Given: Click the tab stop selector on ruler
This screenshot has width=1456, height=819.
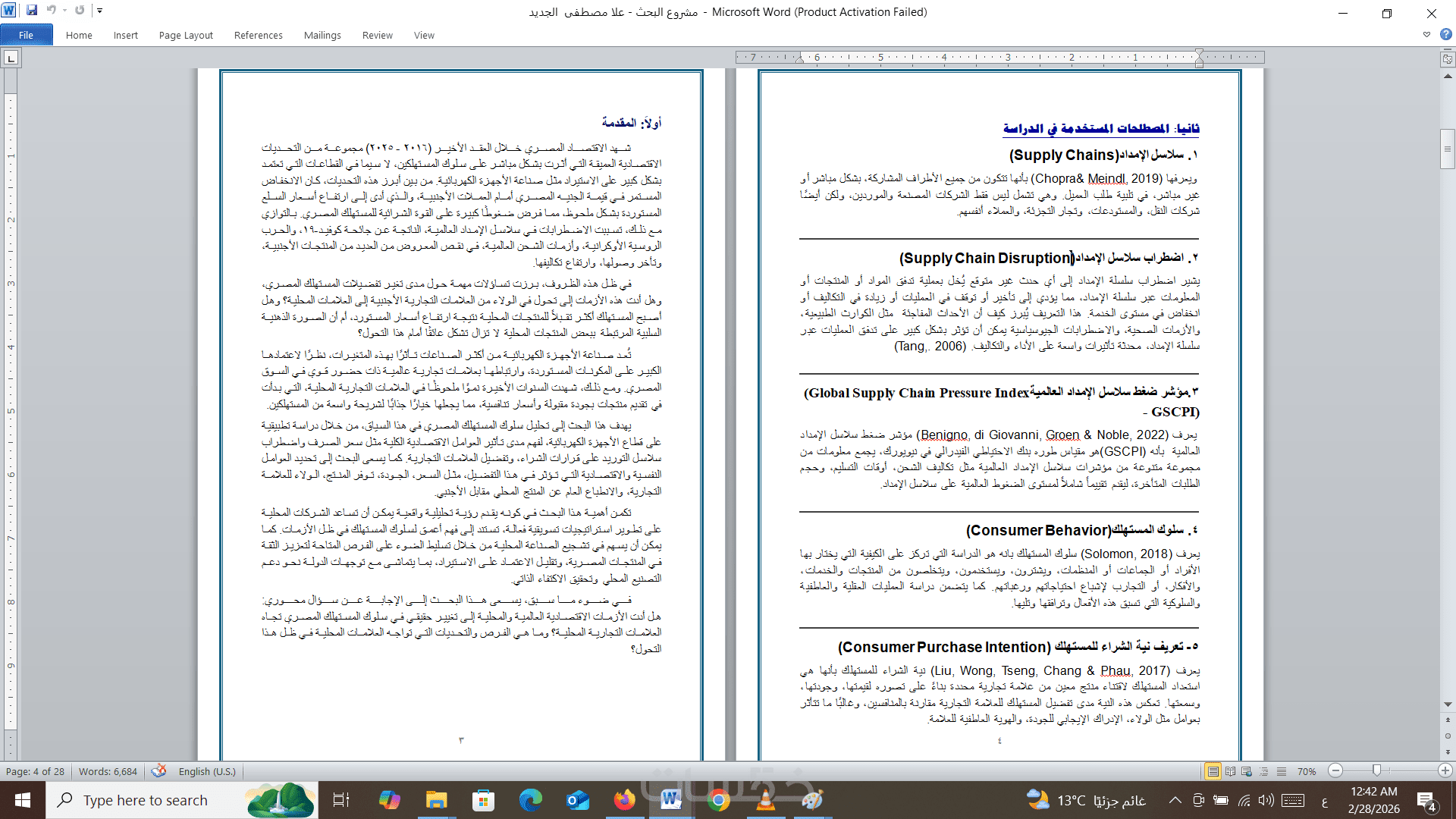Looking at the screenshot, I should [11, 58].
